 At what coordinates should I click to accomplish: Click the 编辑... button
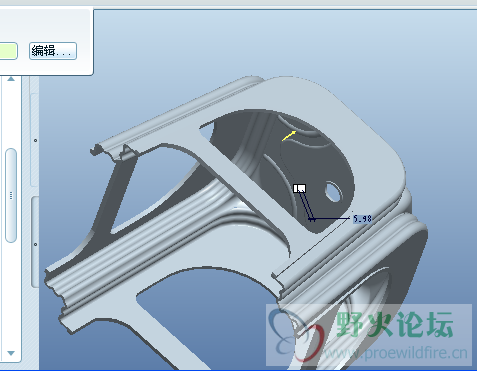53,51
